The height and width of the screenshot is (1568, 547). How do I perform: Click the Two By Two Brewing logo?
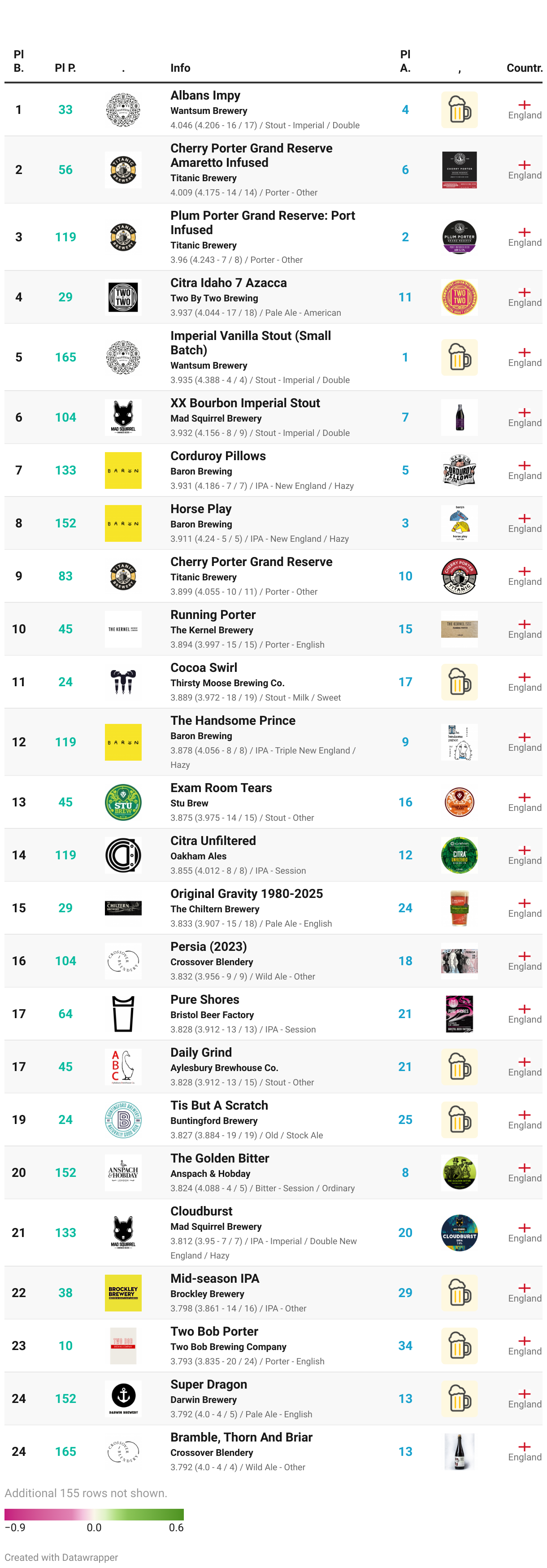(x=123, y=297)
